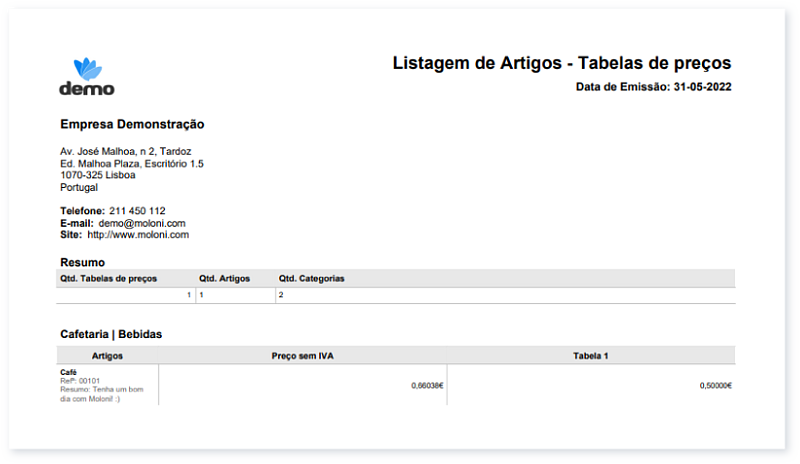This screenshot has height=464, width=800.
Task: Click the Listagem de Artigos report title
Action: pos(561,63)
